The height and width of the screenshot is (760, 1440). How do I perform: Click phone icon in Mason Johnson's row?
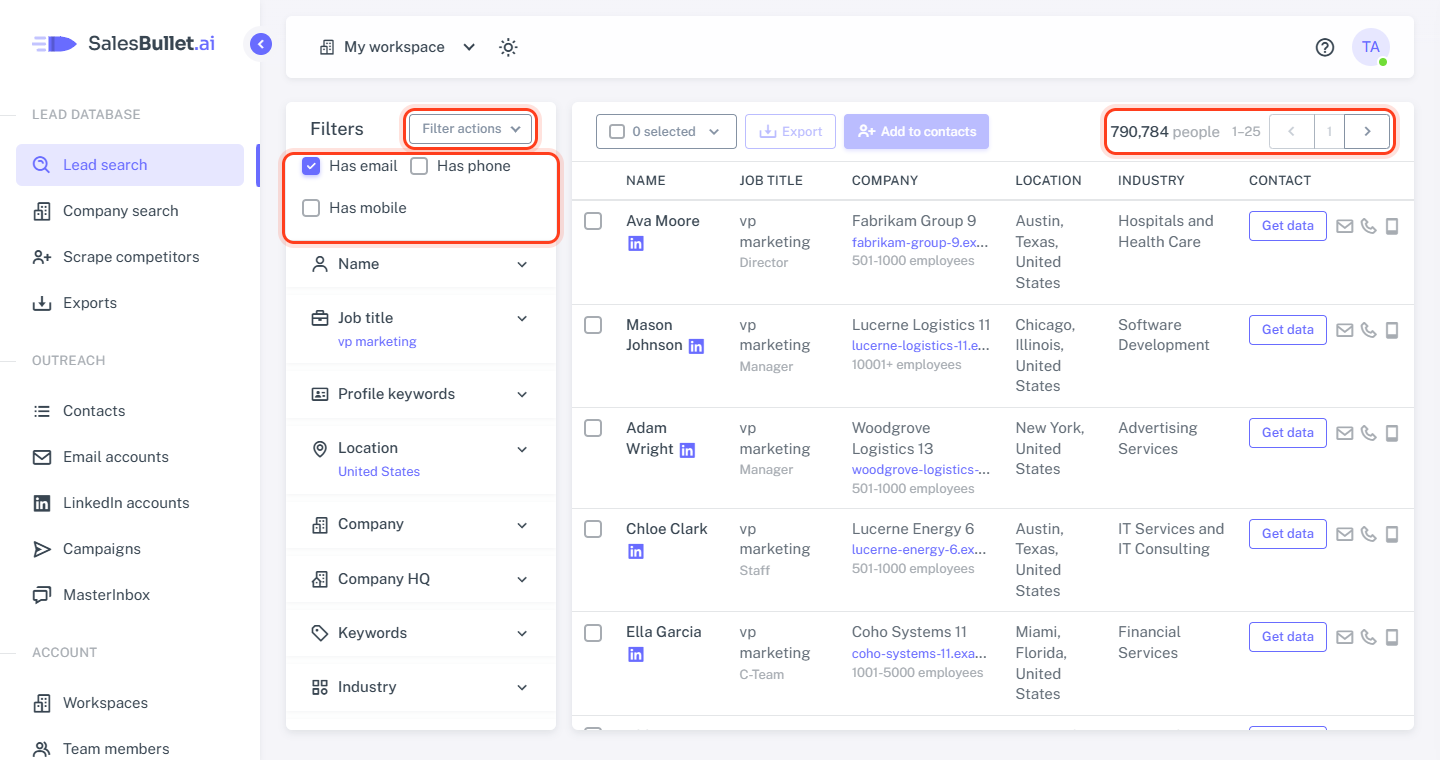(1369, 330)
